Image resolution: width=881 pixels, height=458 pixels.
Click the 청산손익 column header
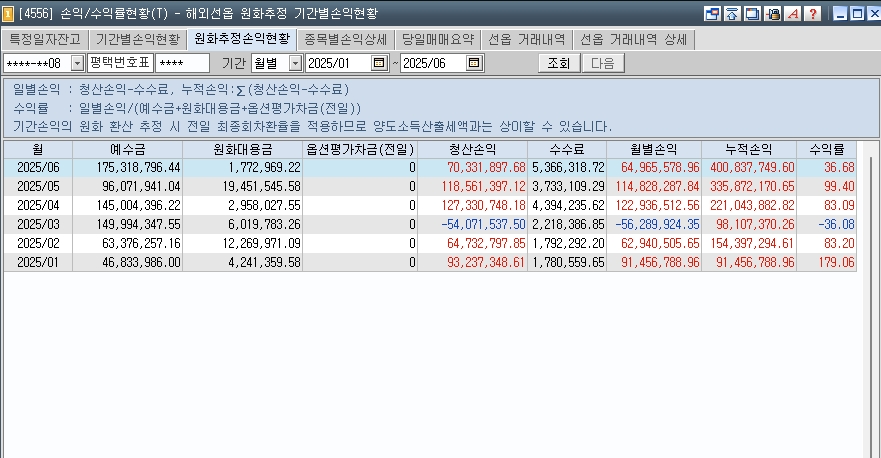(473, 149)
